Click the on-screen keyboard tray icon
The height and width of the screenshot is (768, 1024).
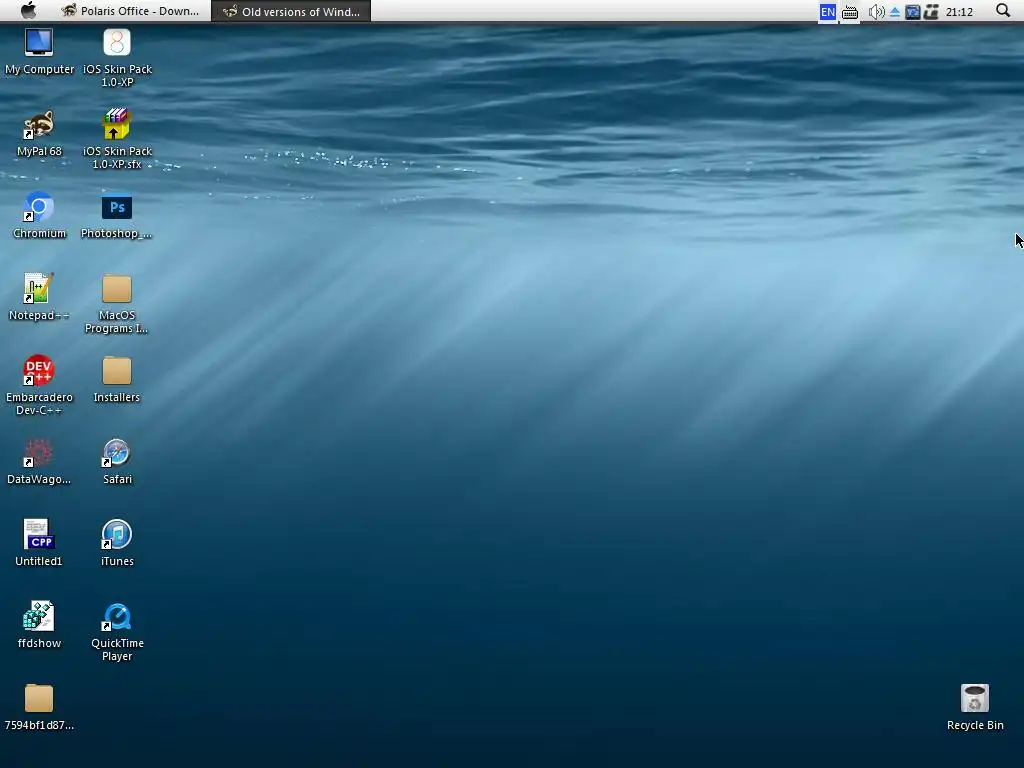point(850,12)
